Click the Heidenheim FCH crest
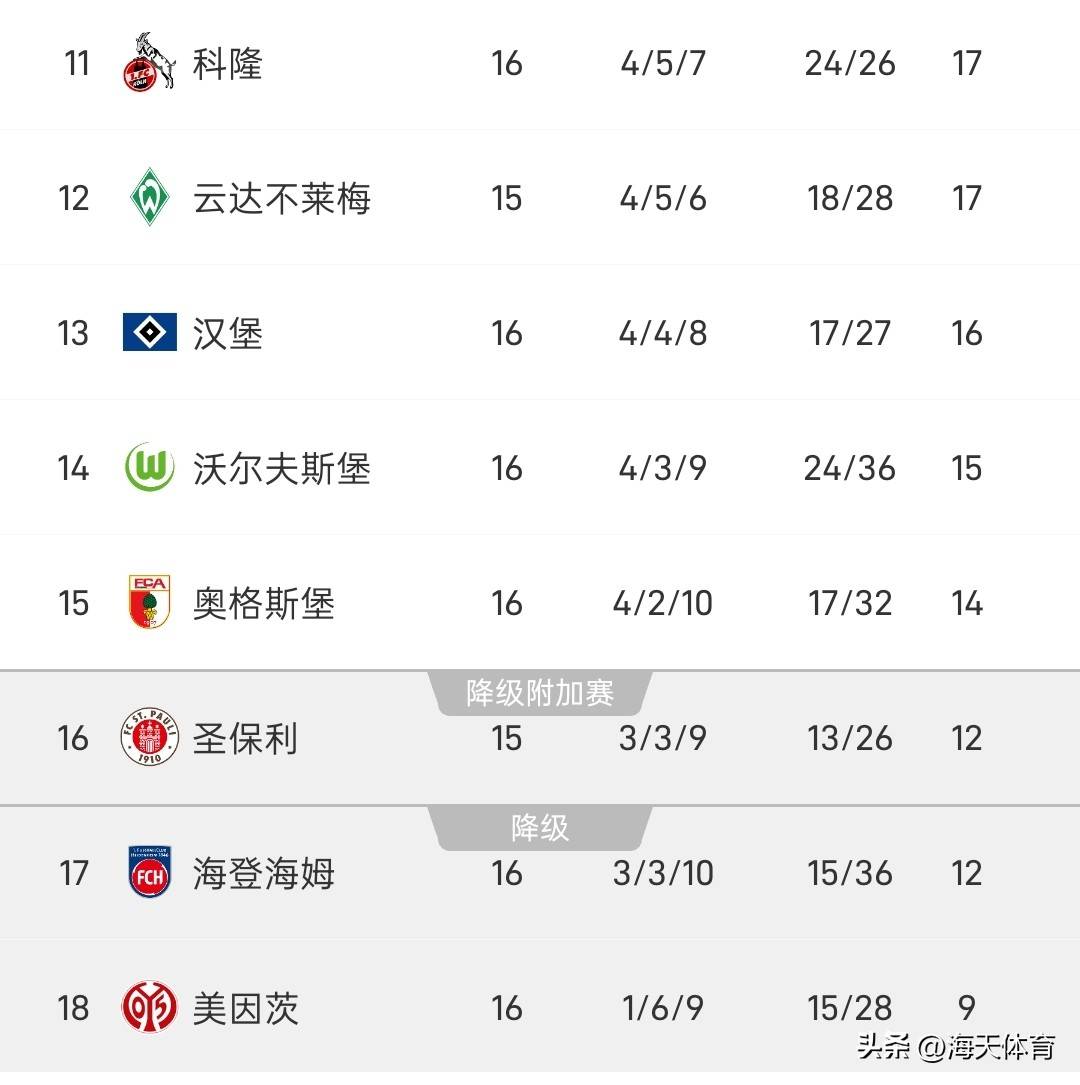 click(150, 873)
